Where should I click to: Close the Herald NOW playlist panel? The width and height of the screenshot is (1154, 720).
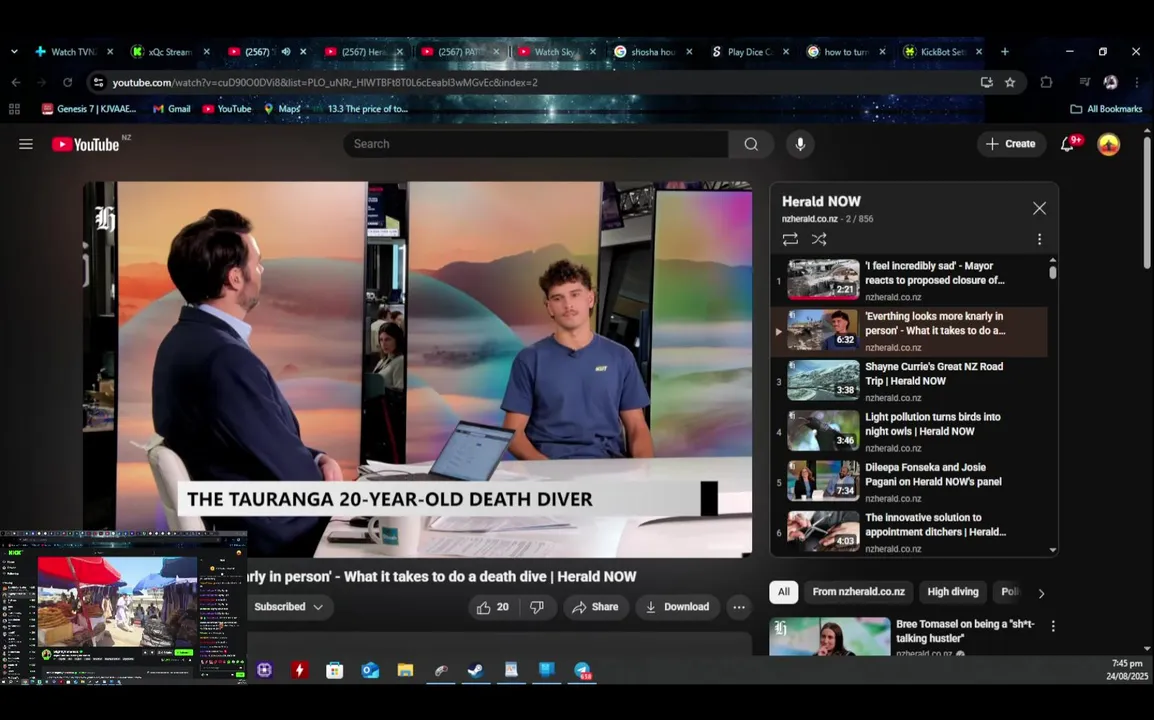[x=1039, y=208]
